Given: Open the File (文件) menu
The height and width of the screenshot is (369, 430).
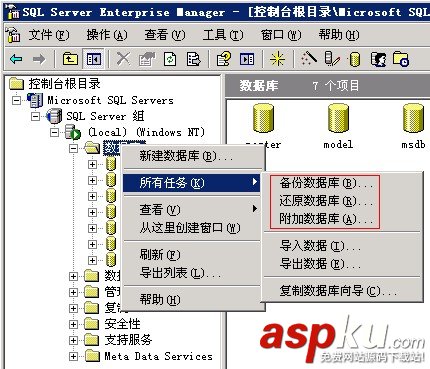Looking at the screenshot, I should [x=49, y=35].
